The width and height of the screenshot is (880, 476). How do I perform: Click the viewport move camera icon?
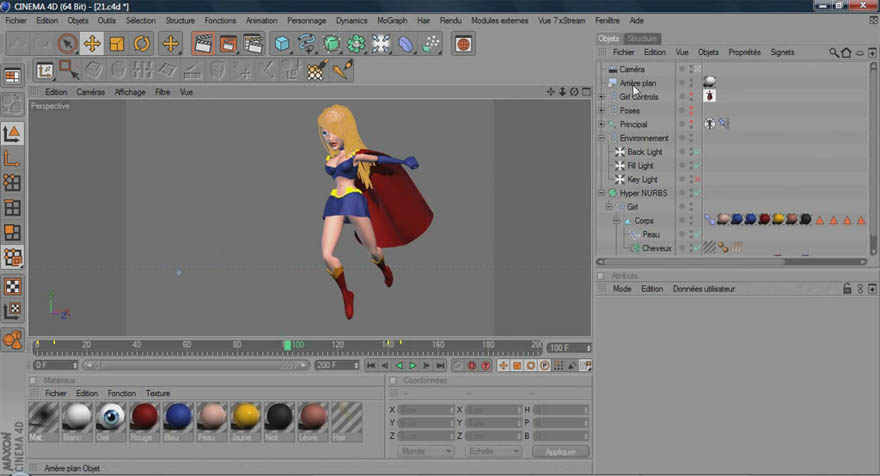[x=551, y=91]
